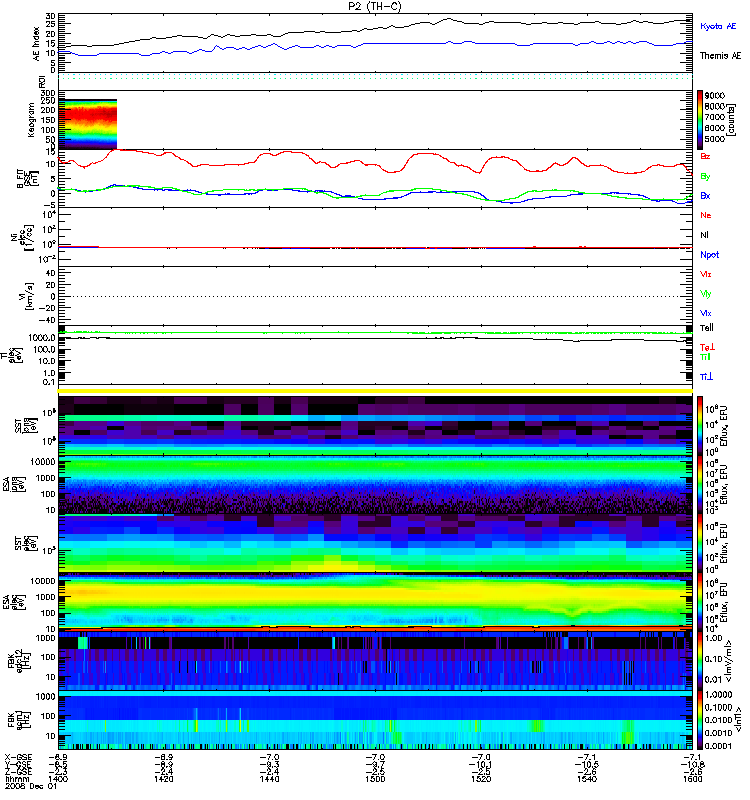Image resolution: width=750 pixels, height=800 pixels.
Task: Click the 1500 time axis label
Action: click(x=375, y=779)
